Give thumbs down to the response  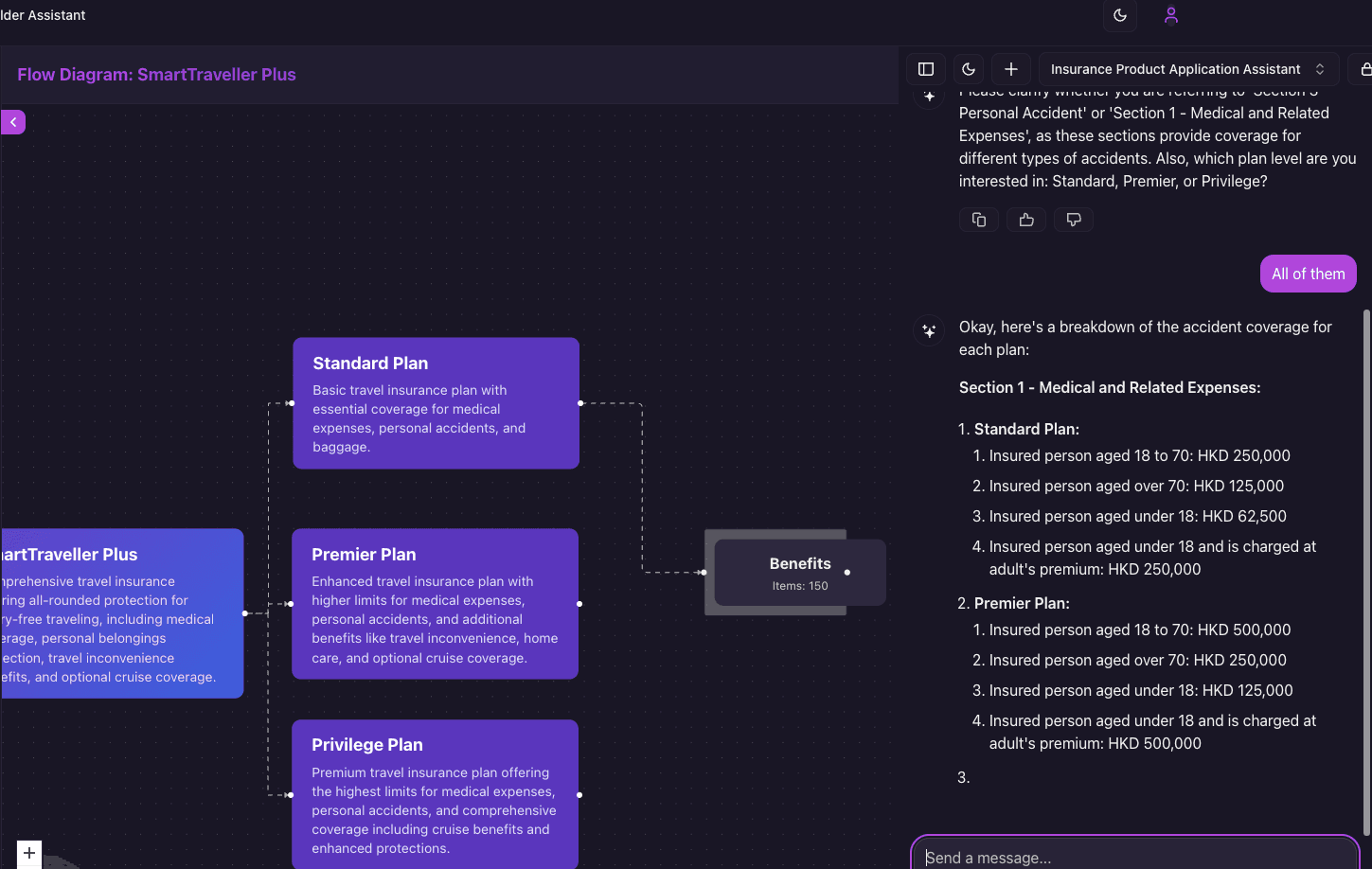[x=1074, y=220]
